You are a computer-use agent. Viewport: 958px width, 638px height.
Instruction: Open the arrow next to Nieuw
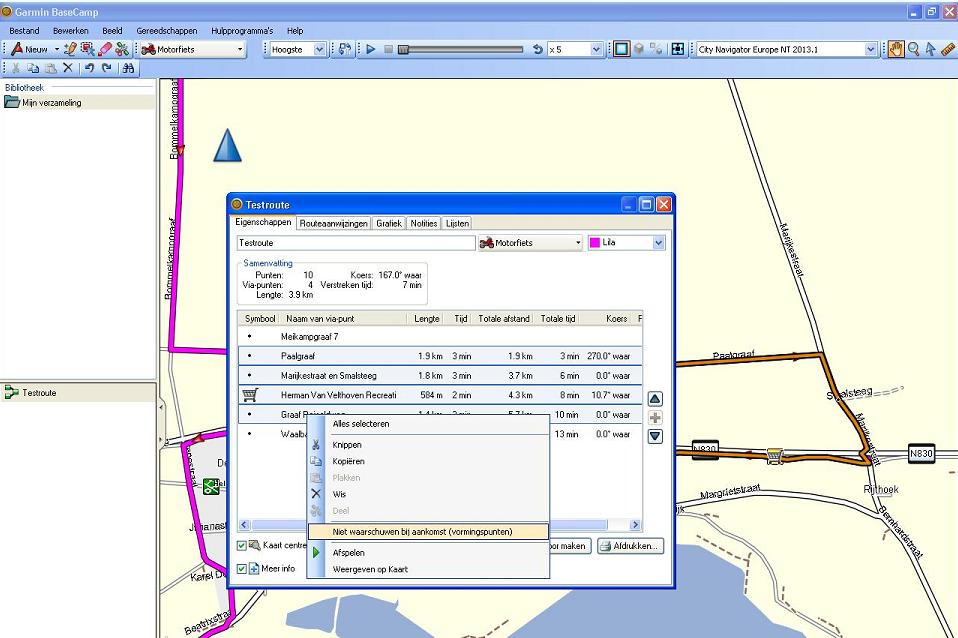point(57,50)
